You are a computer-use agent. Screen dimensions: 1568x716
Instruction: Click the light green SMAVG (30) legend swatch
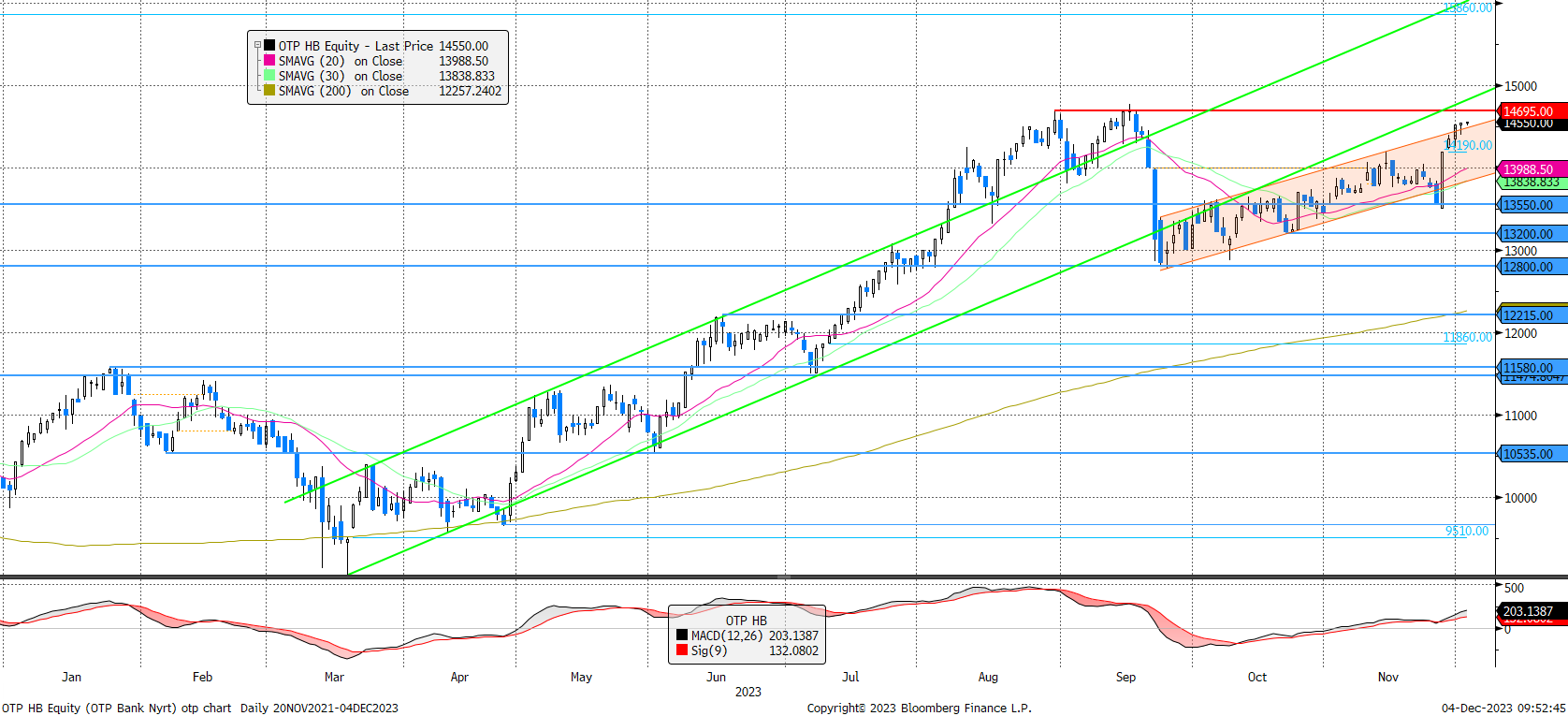click(269, 75)
